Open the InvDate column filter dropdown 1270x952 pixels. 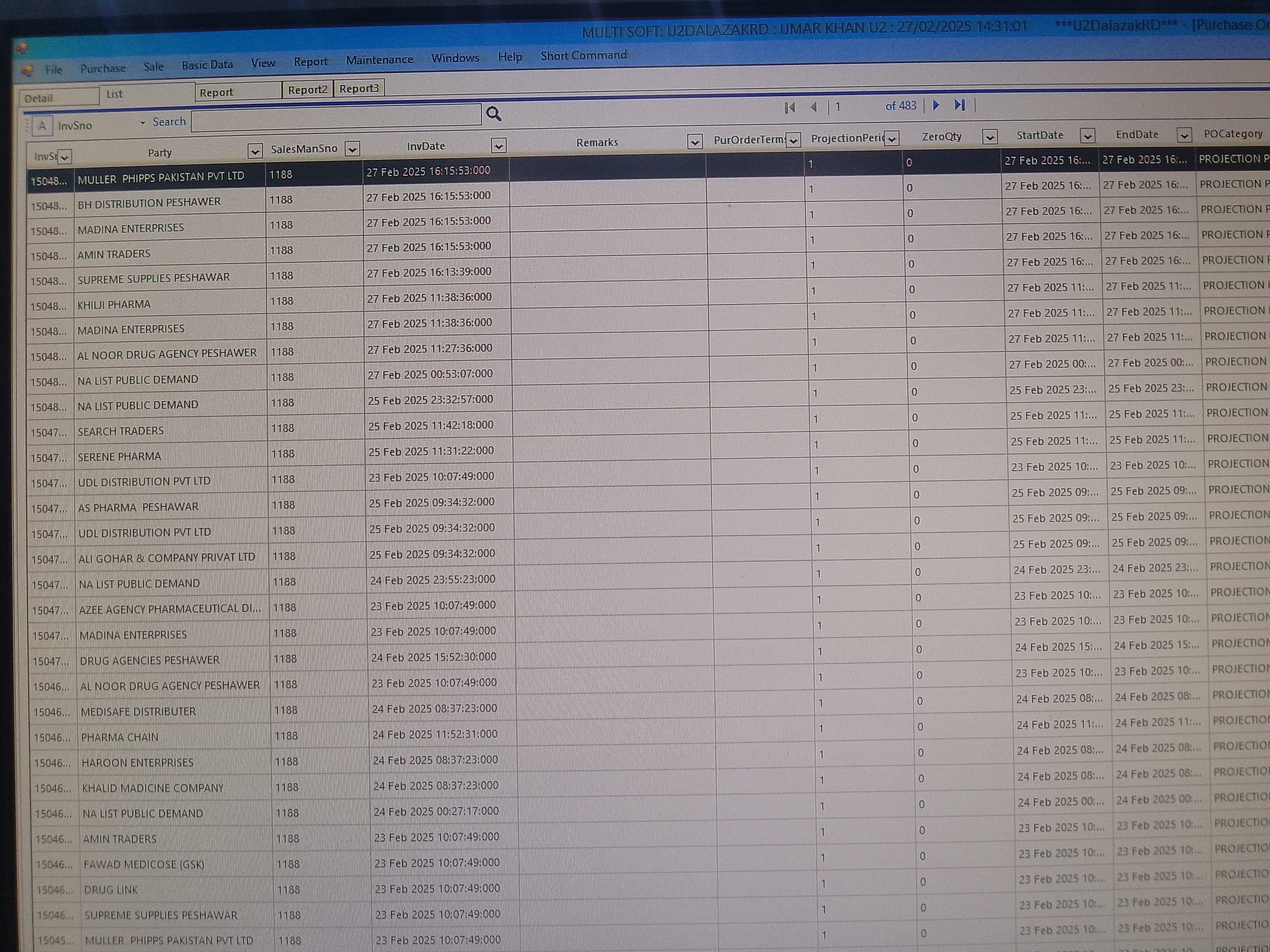click(498, 145)
